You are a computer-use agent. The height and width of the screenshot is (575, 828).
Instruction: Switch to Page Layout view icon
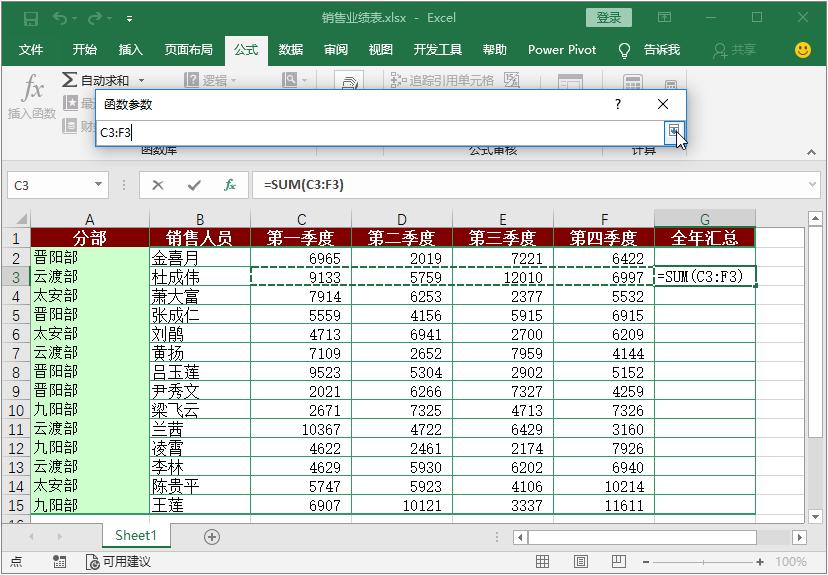tap(581, 562)
